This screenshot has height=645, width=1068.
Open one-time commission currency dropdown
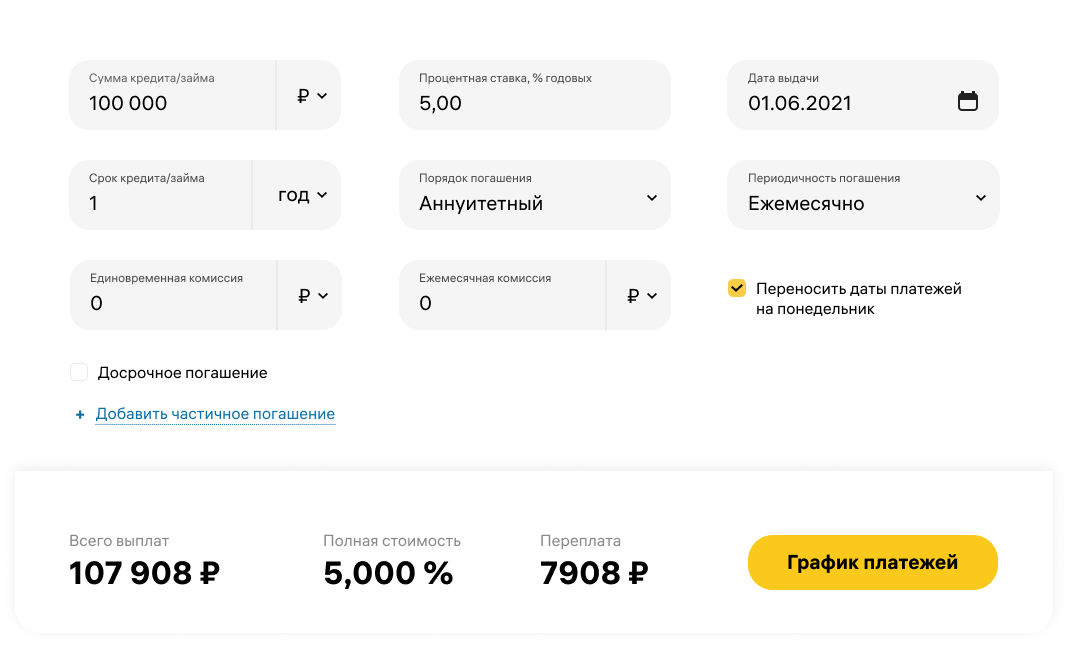pyautogui.click(x=312, y=296)
